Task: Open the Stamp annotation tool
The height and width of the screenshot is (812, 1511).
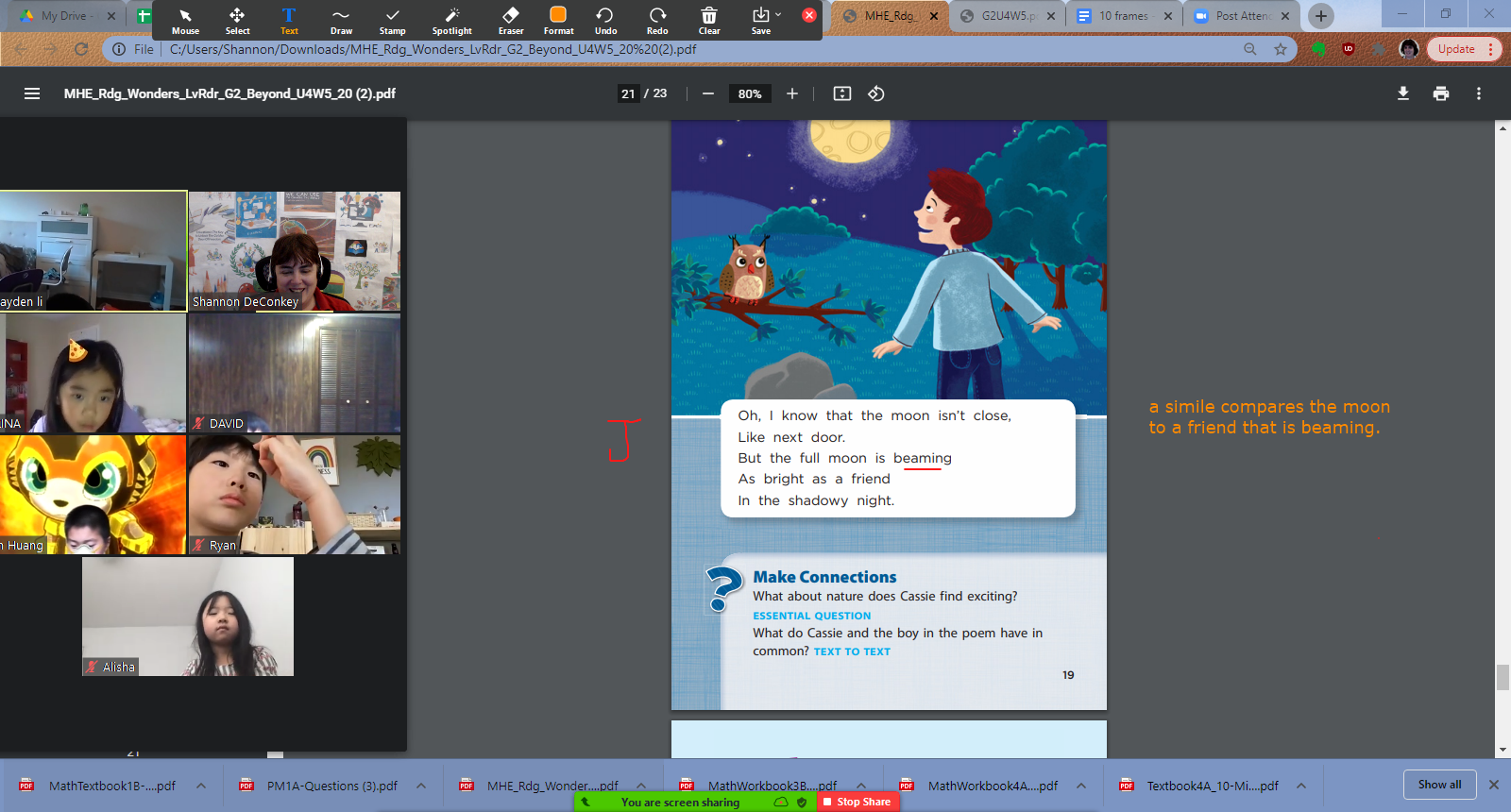Action: coord(393,21)
